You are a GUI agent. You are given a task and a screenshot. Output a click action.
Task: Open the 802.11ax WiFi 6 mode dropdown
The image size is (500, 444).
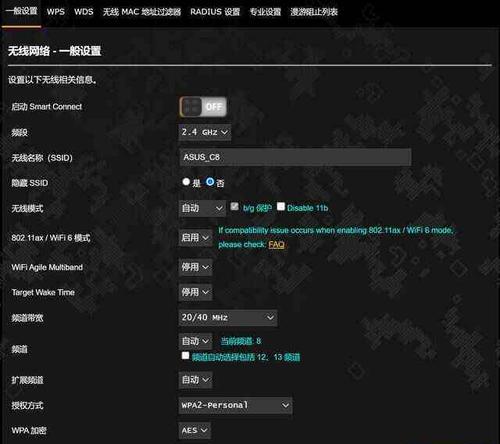[195, 238]
